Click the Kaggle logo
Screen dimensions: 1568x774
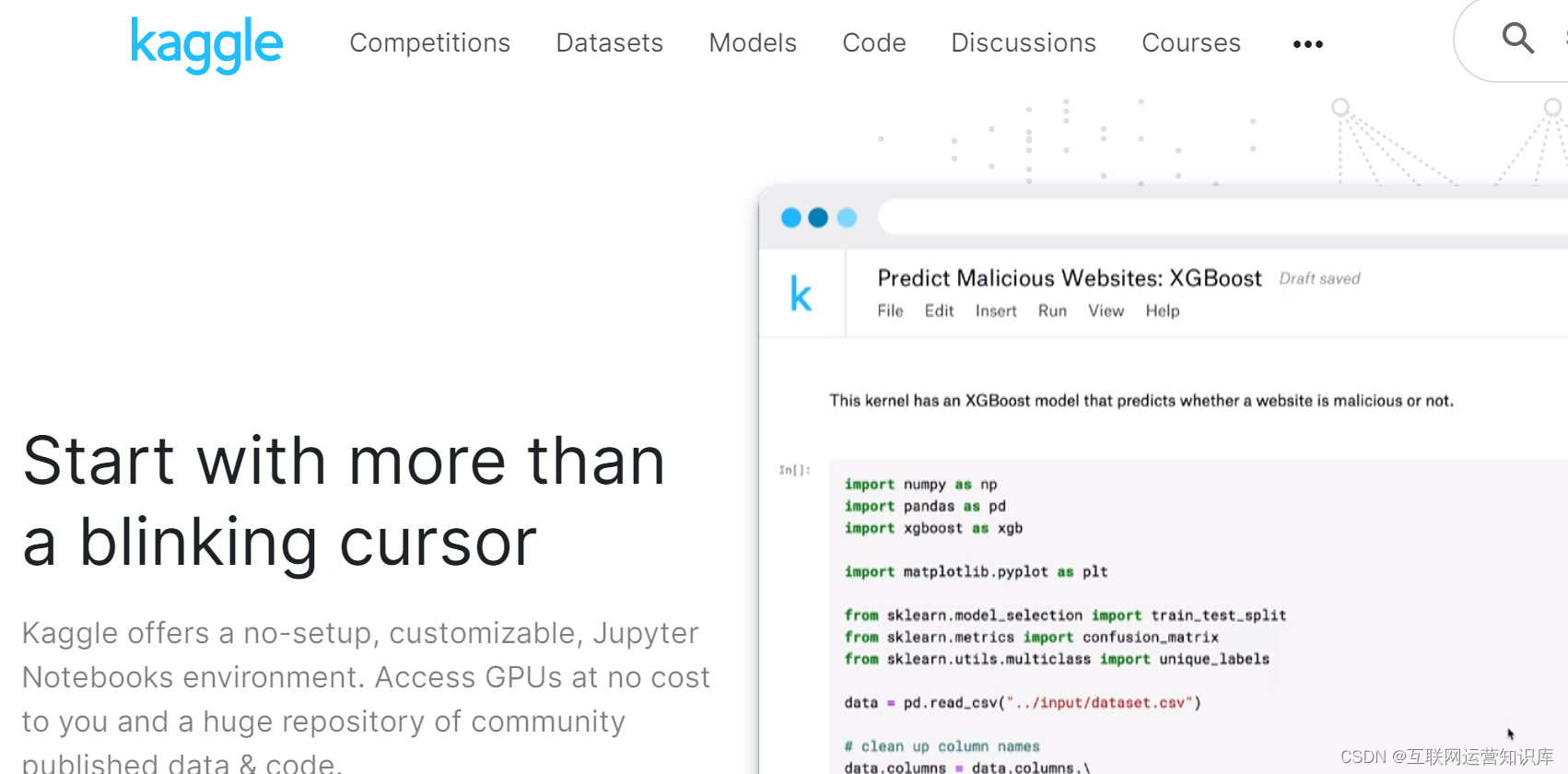tap(206, 44)
